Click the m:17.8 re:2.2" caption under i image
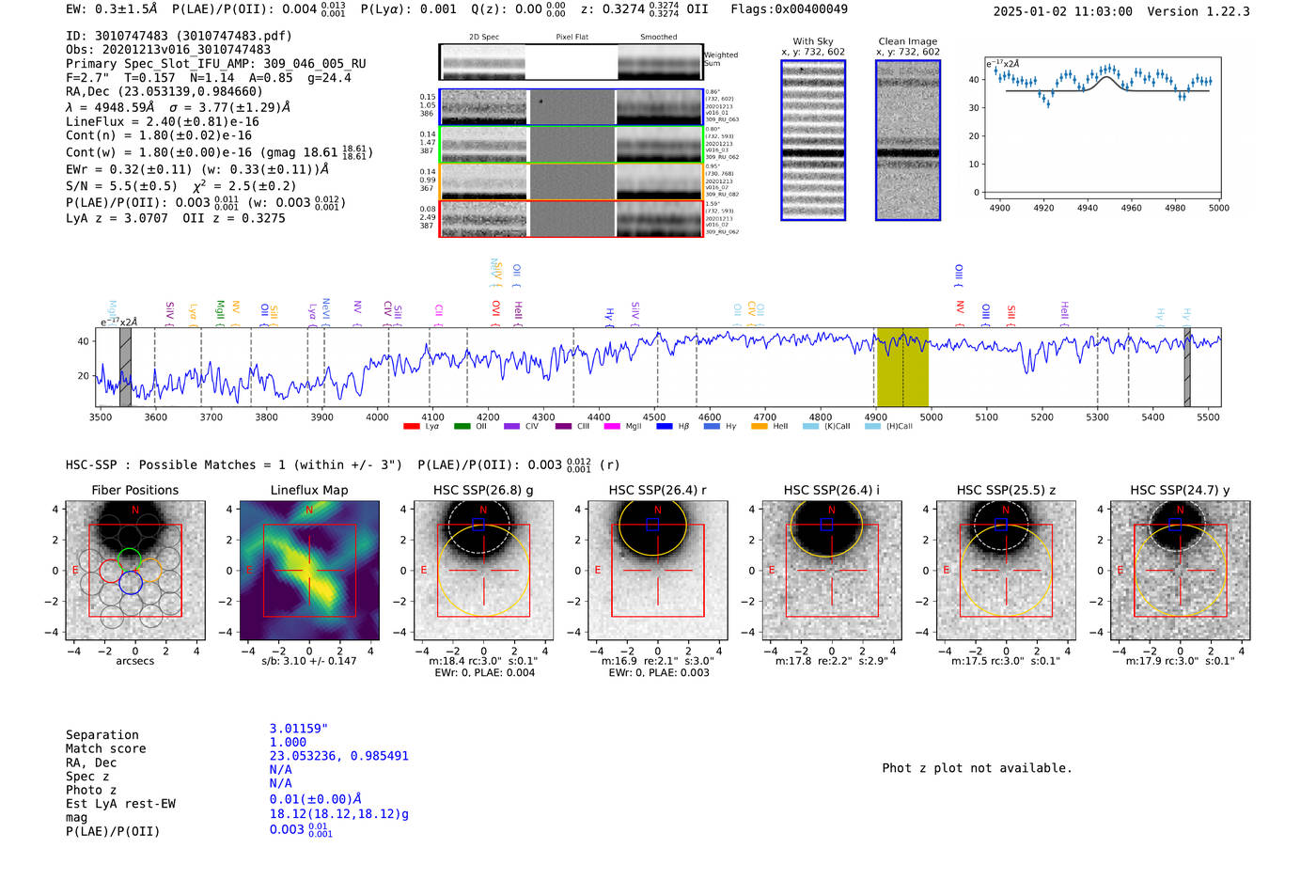 832,661
